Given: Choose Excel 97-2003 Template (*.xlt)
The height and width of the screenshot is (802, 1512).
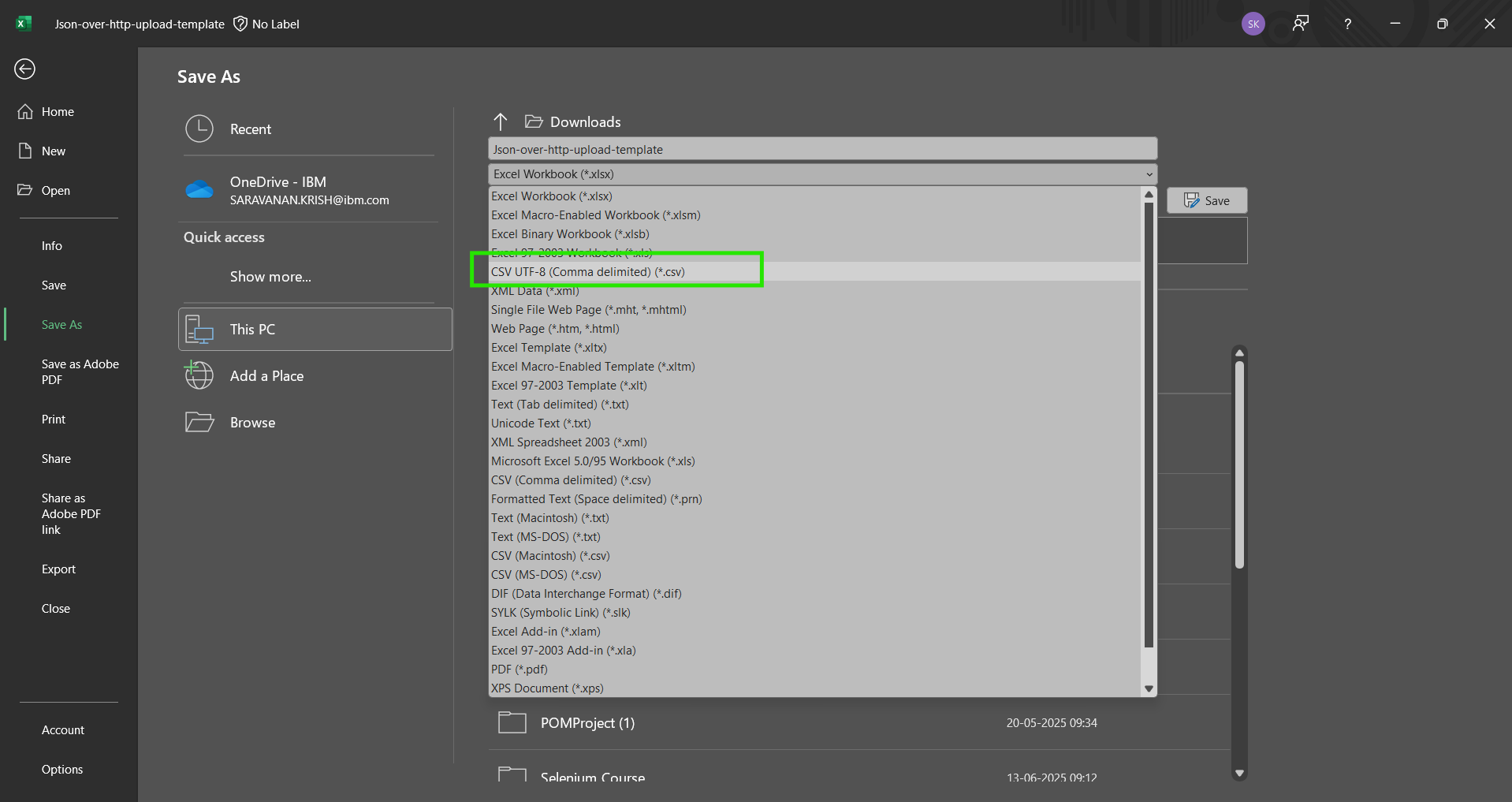Looking at the screenshot, I should coord(814,385).
